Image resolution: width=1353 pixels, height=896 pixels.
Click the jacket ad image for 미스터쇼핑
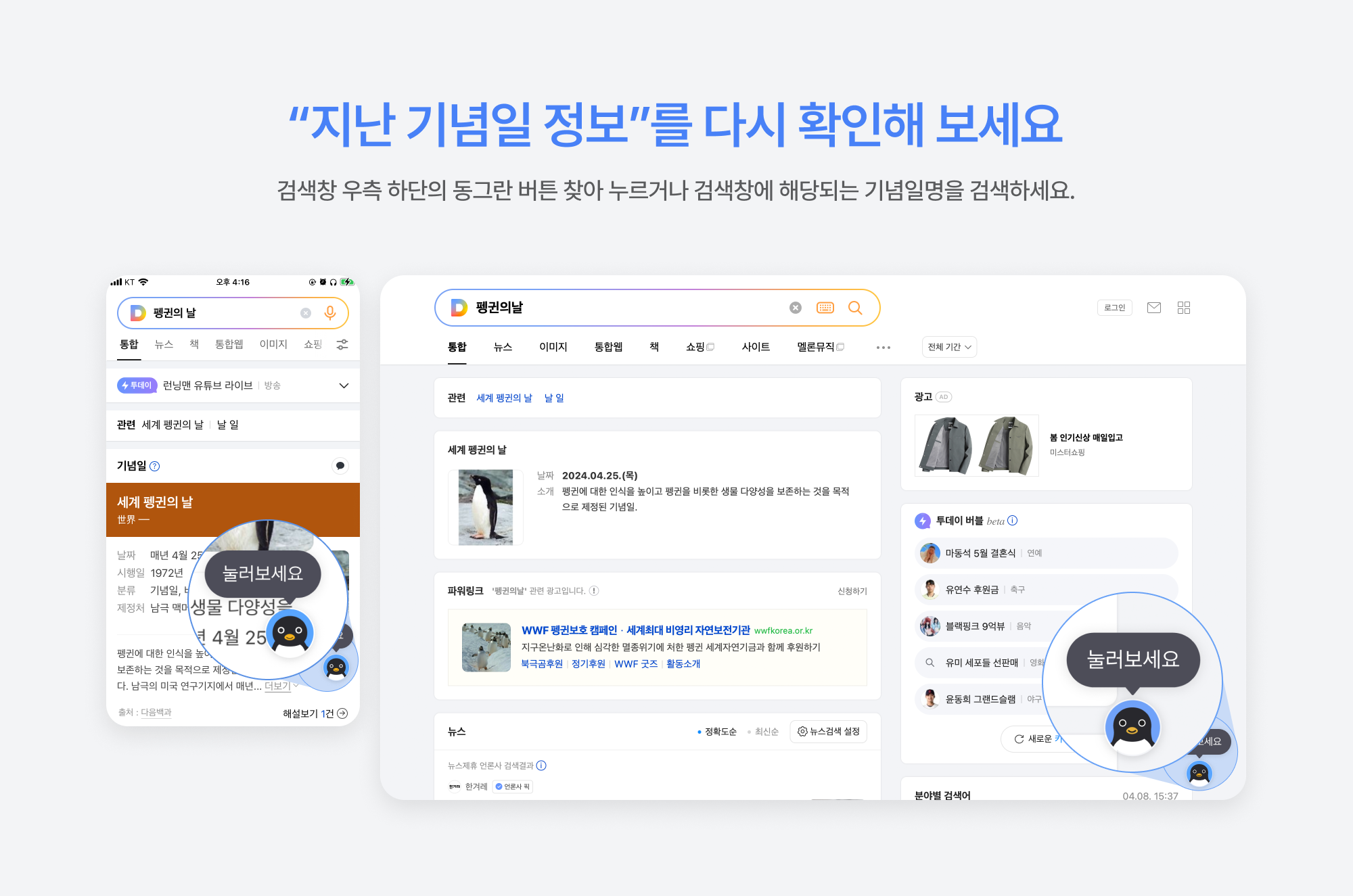pyautogui.click(x=977, y=446)
